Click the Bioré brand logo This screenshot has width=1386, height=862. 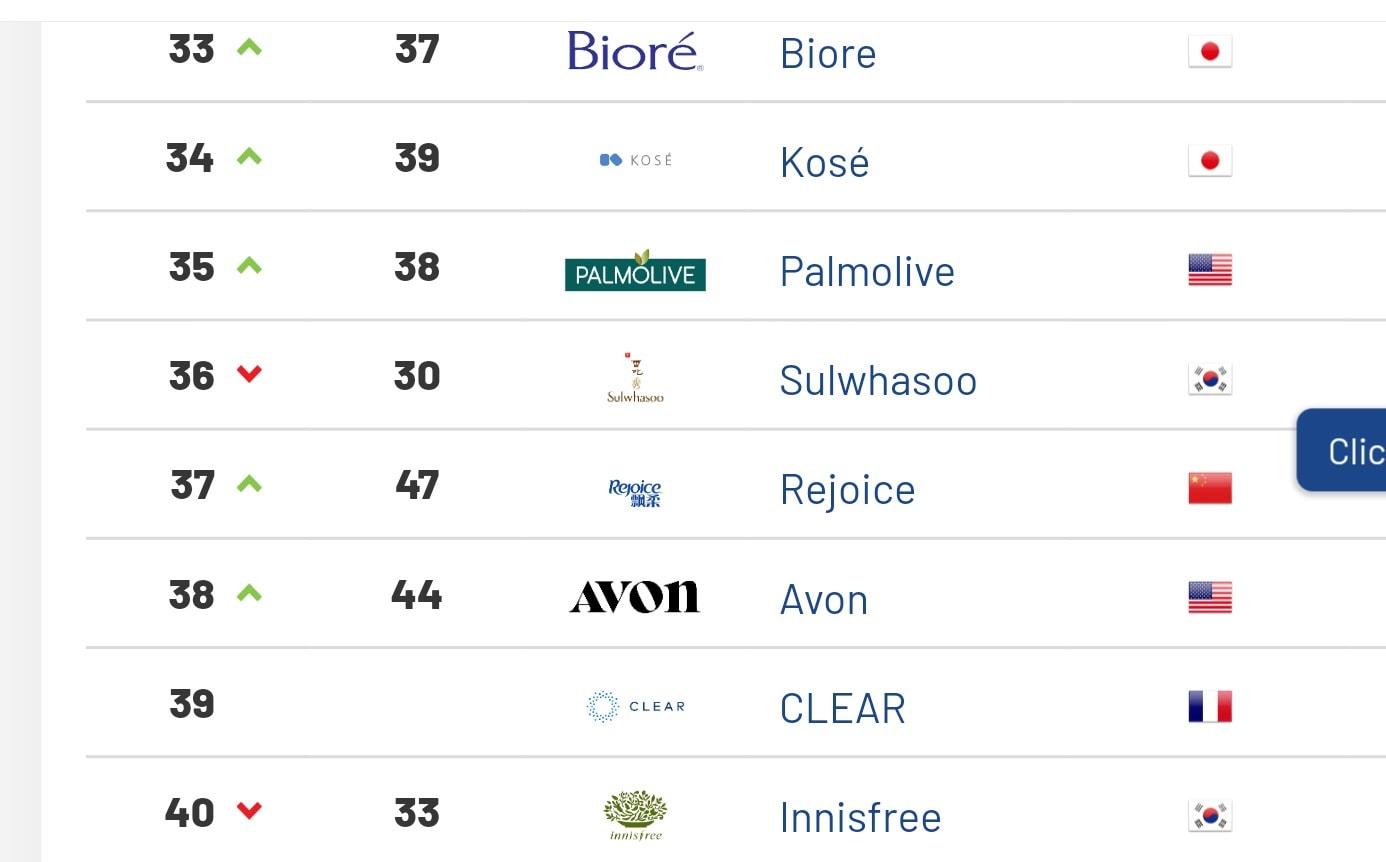click(x=635, y=51)
